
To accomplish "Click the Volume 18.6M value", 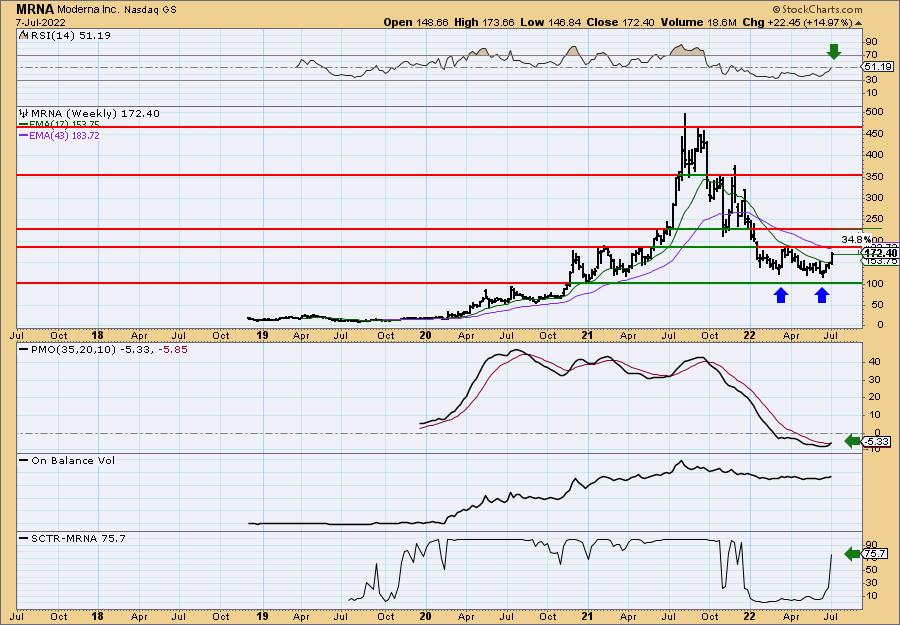I will tap(699, 22).
